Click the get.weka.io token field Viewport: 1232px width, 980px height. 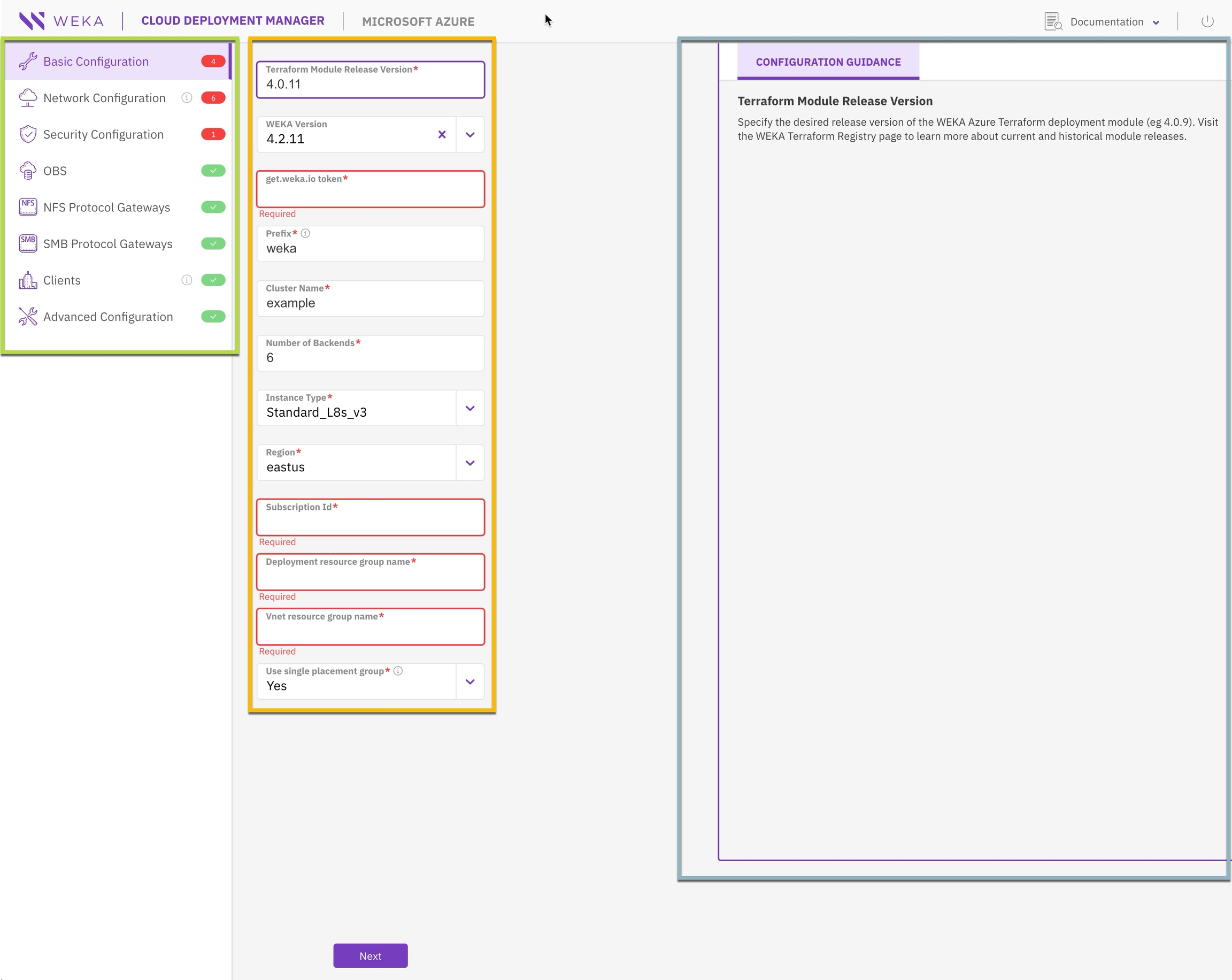(x=370, y=193)
